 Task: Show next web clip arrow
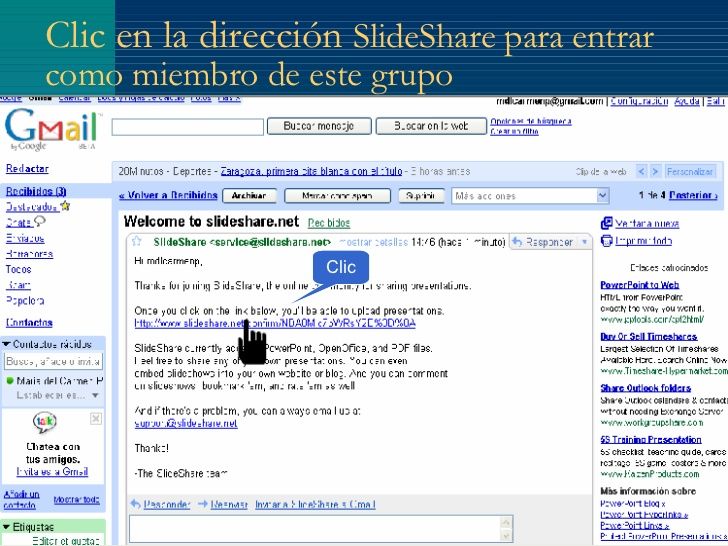(655, 172)
